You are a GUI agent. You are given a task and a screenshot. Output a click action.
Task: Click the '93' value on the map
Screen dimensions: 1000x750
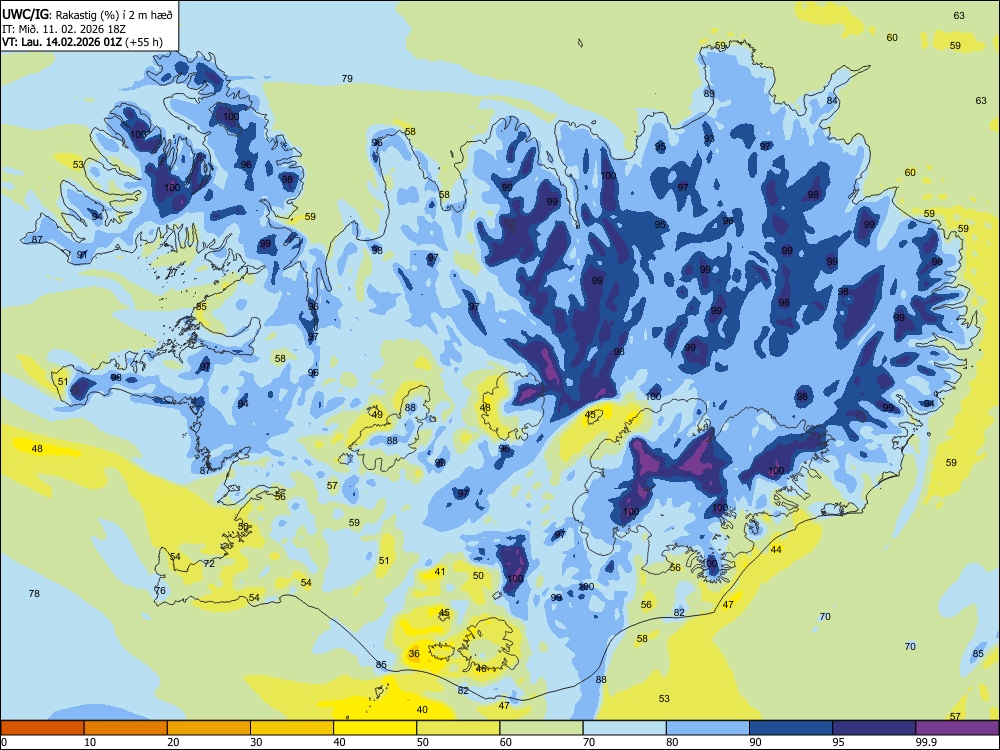point(709,138)
